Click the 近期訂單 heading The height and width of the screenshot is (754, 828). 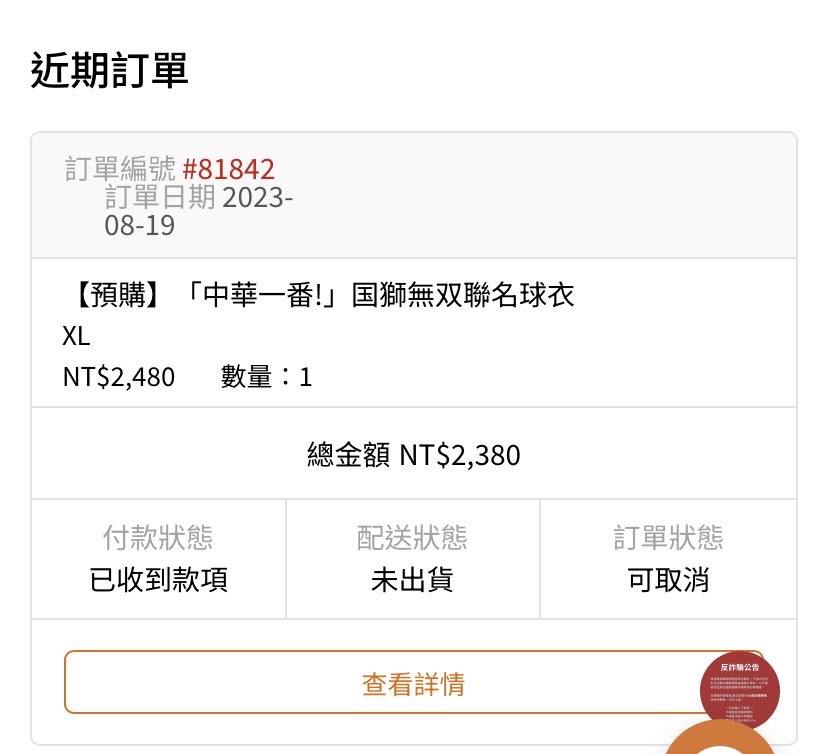[110, 71]
